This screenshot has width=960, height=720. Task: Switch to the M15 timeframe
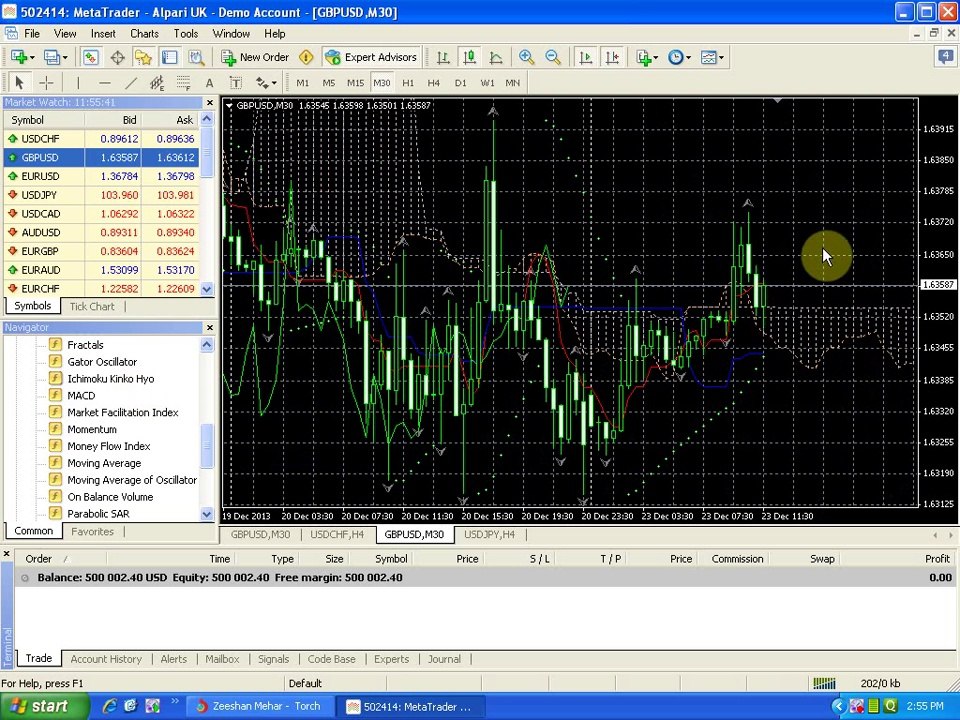point(355,83)
